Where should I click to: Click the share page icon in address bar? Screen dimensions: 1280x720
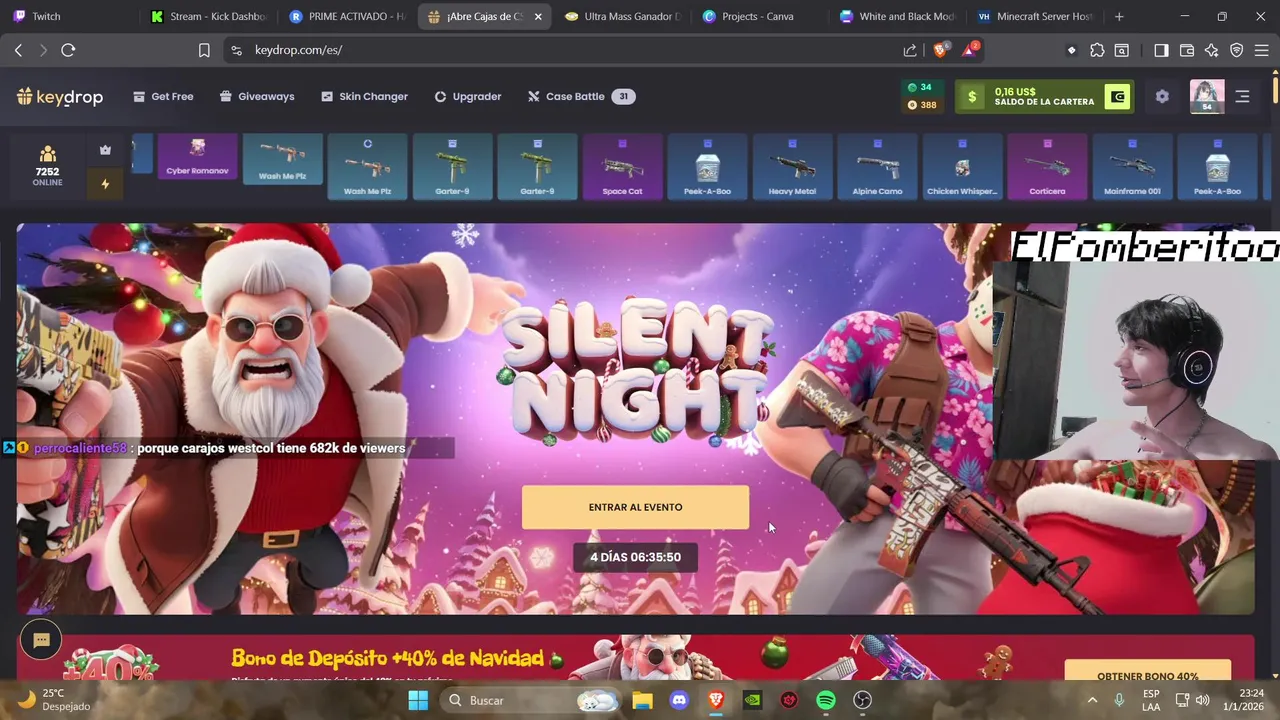point(910,50)
